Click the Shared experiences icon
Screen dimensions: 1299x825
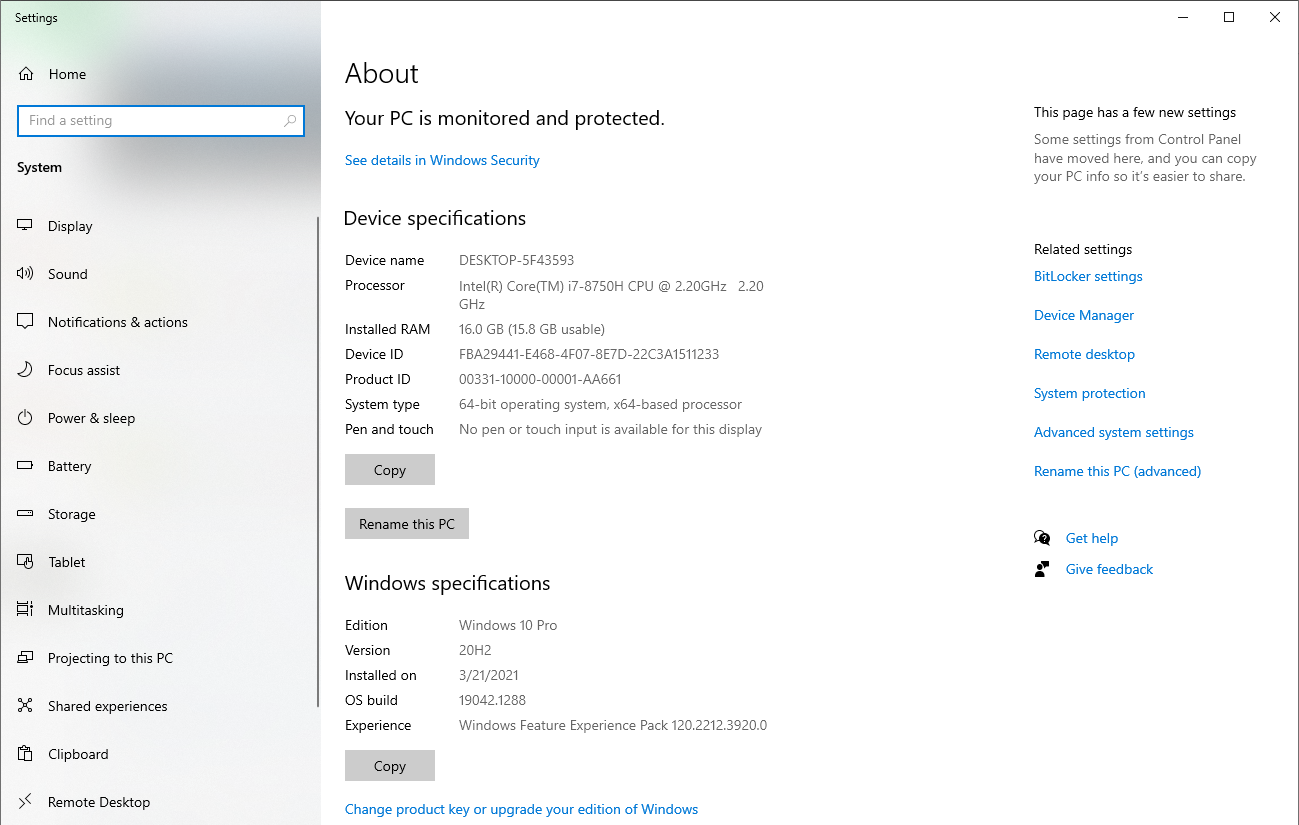26,706
